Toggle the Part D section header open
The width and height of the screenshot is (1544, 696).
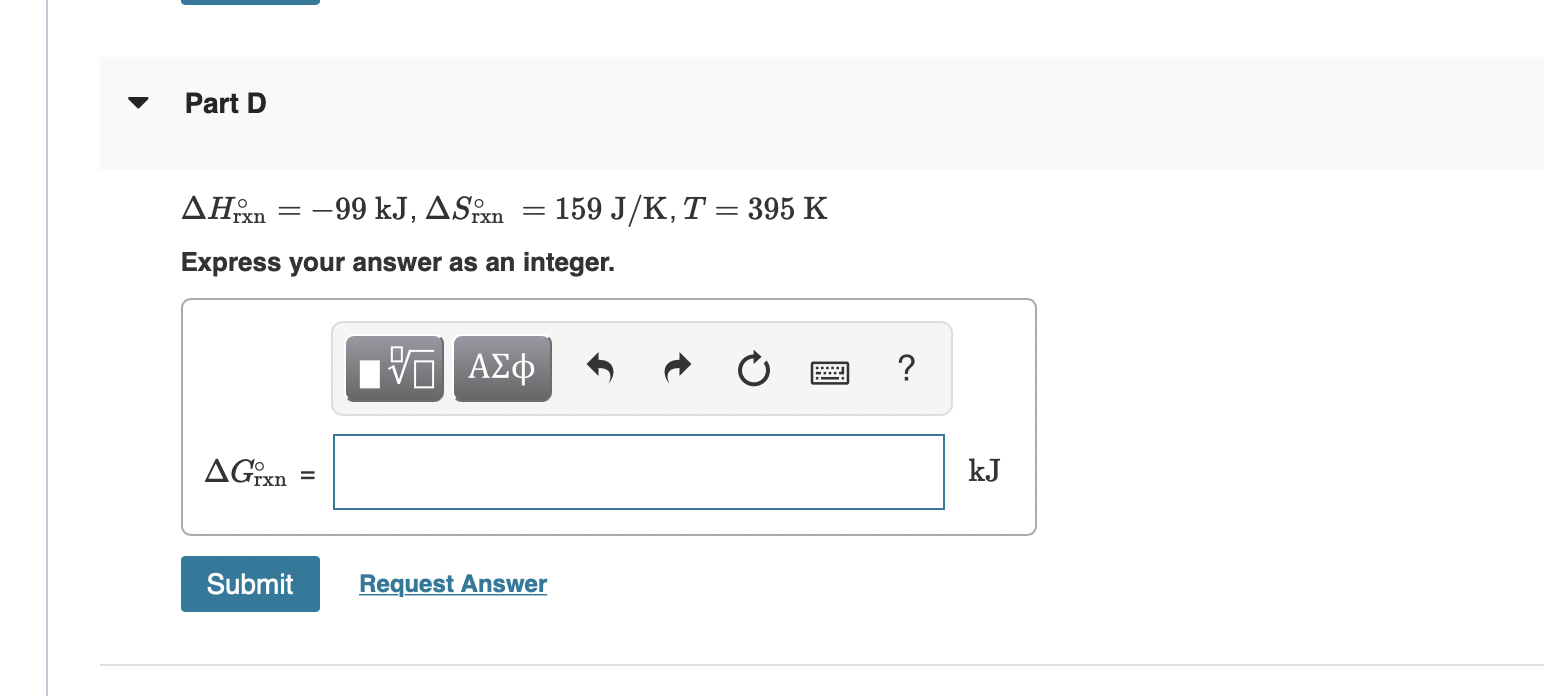pos(137,102)
